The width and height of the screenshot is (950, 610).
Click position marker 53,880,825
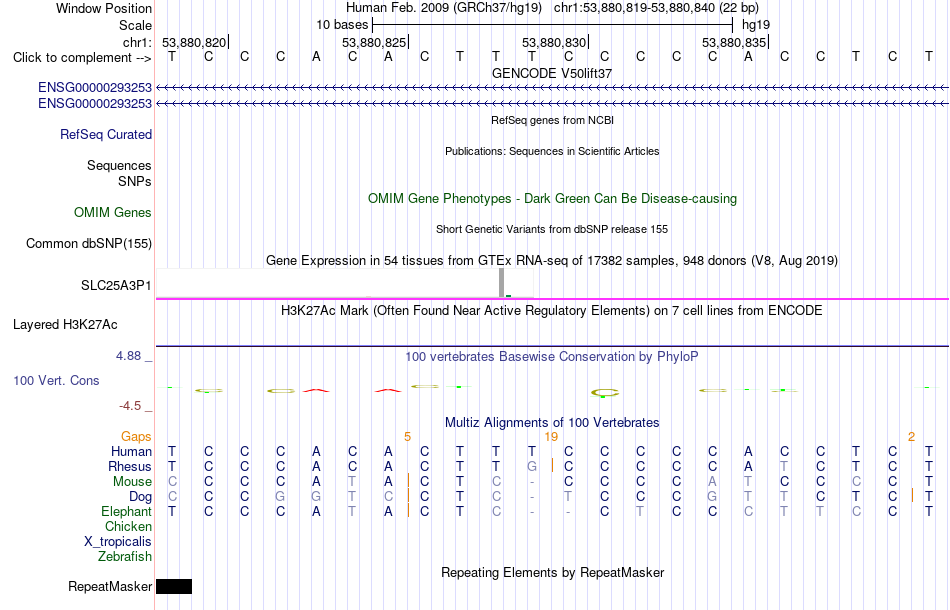click(x=374, y=42)
